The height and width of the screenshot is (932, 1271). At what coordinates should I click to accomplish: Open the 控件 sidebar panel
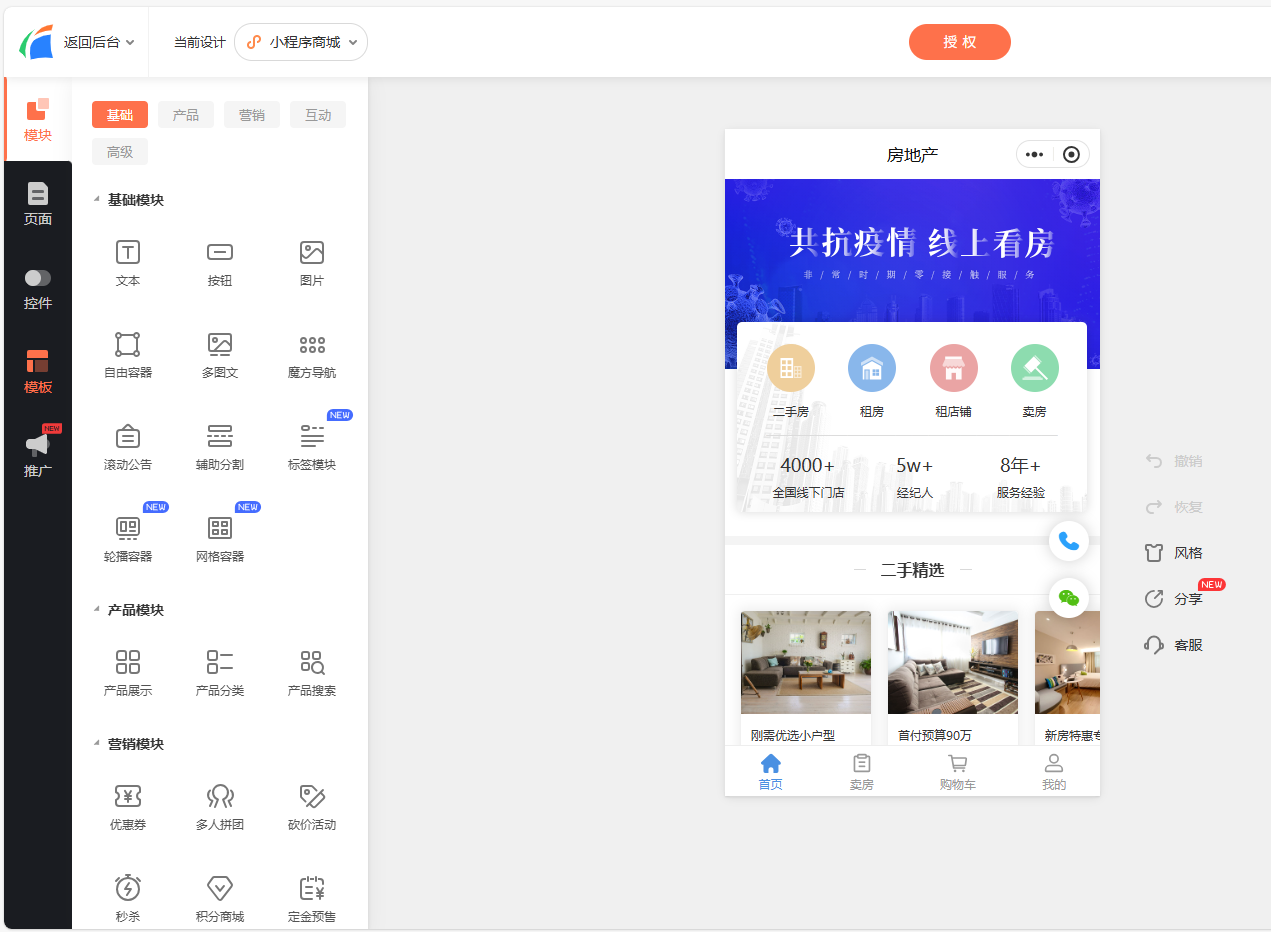point(38,288)
